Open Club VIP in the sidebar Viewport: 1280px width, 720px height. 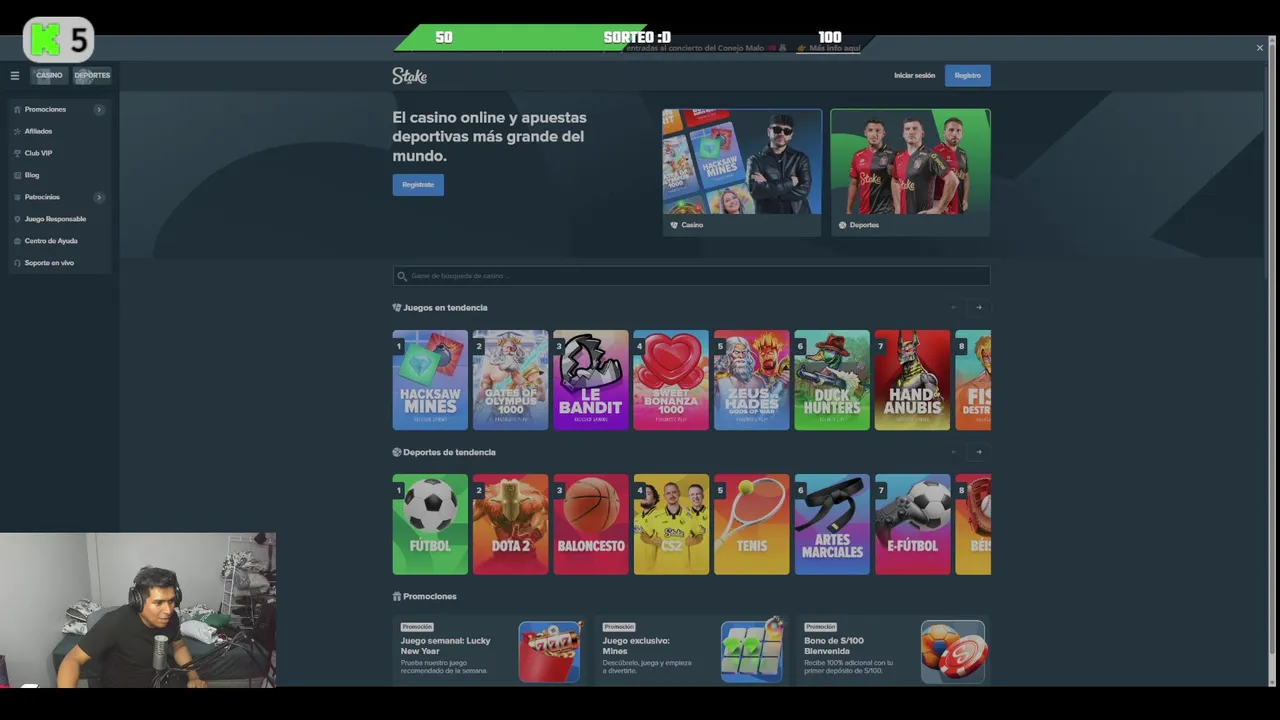38,153
